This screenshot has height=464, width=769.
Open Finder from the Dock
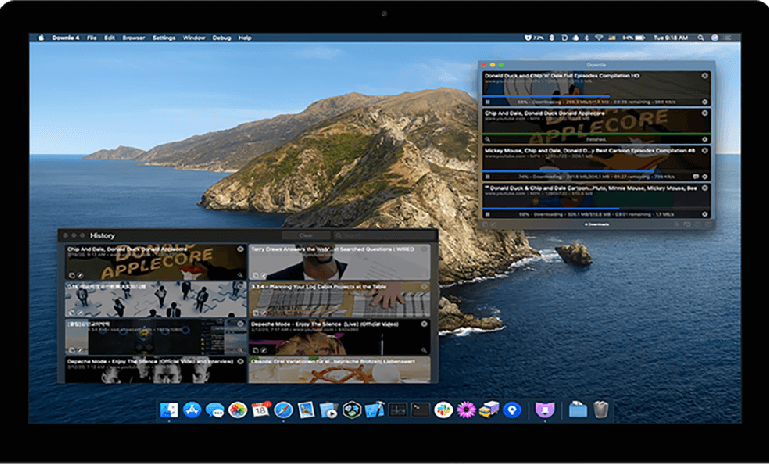click(169, 410)
